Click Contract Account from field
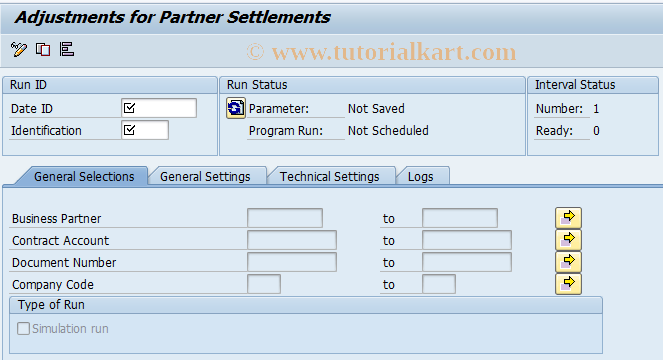This screenshot has width=663, height=360. (x=292, y=240)
